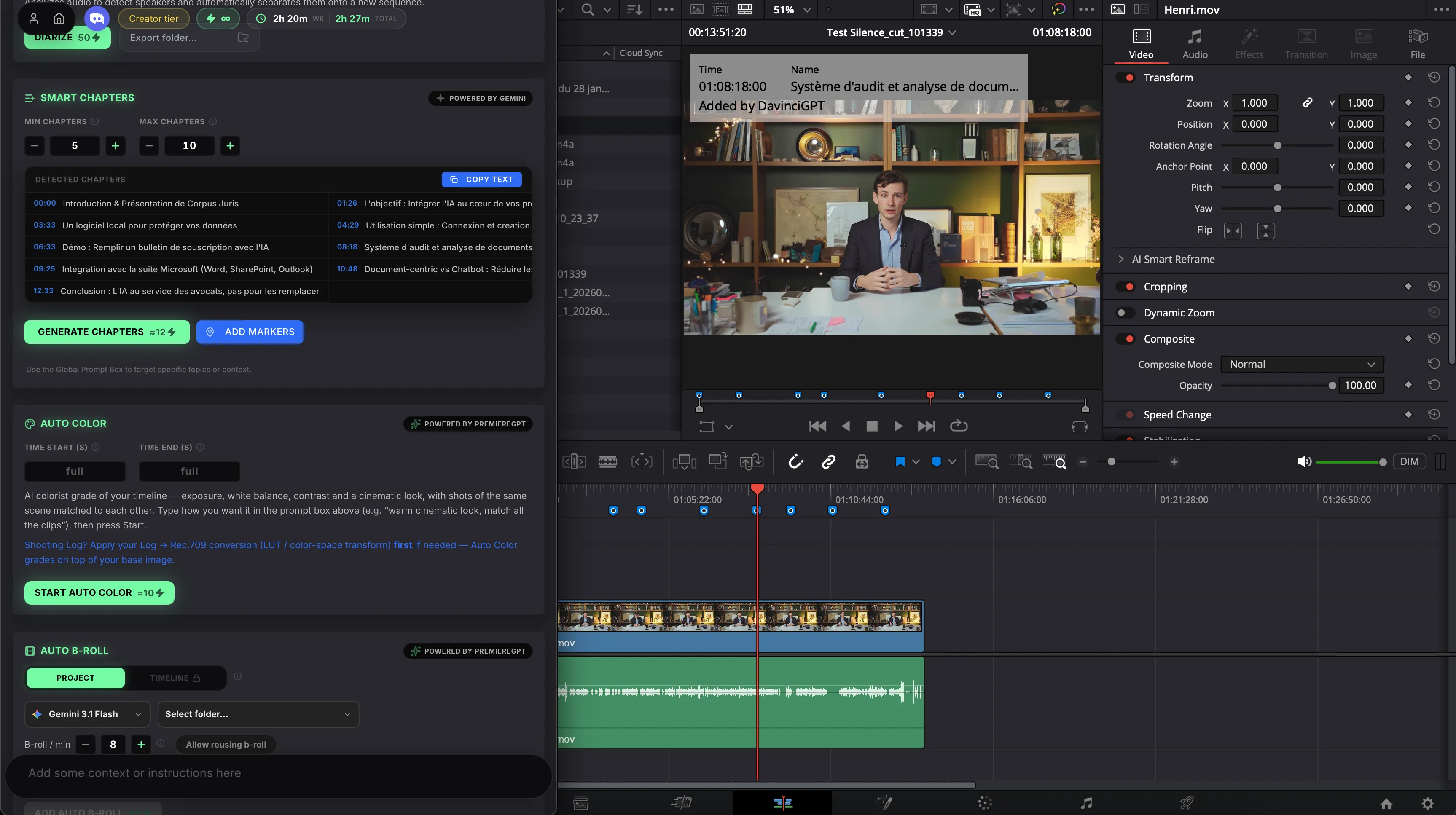Reset Zoom parameter in inspector

(x=1434, y=103)
